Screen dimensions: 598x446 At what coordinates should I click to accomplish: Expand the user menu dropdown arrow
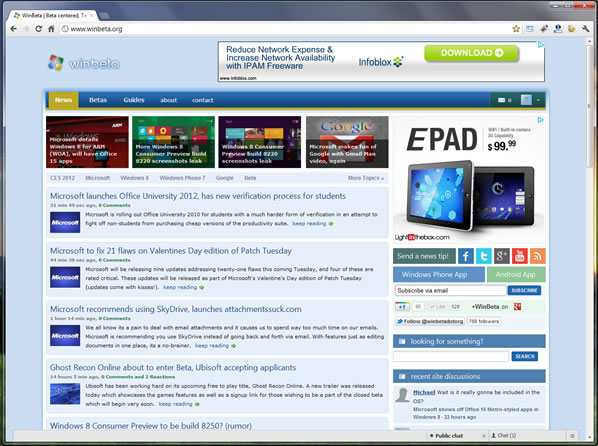(538, 100)
